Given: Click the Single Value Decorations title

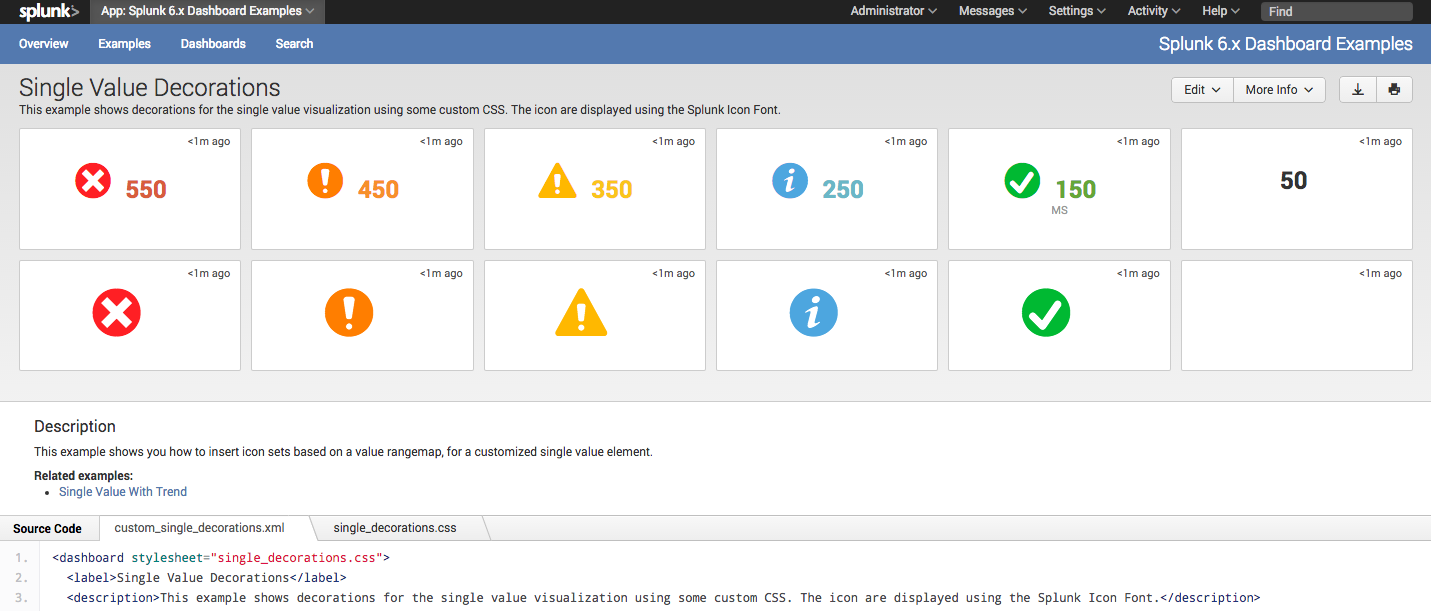Looking at the screenshot, I should click(x=150, y=87).
